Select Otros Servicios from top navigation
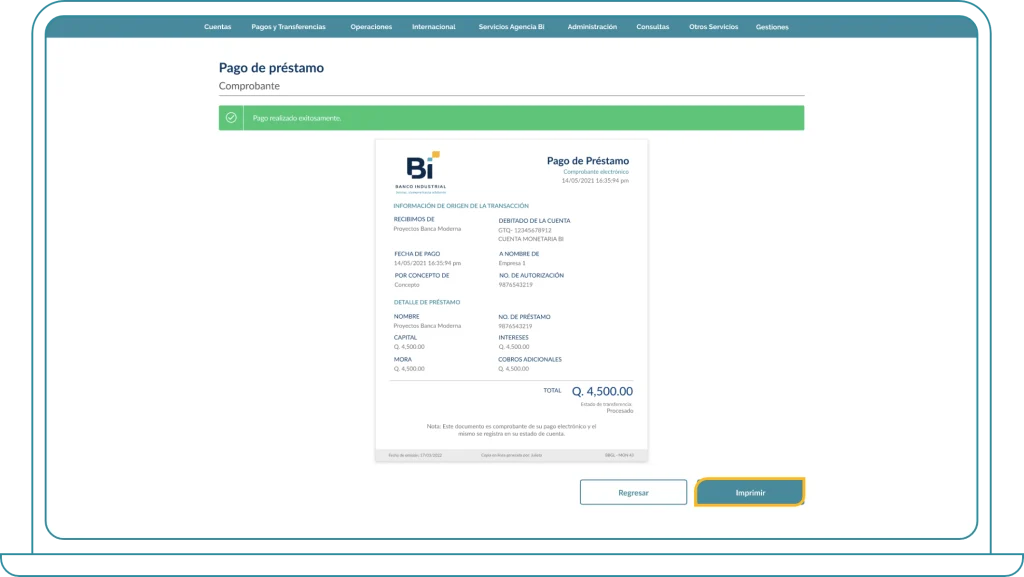This screenshot has width=1024, height=577. (713, 27)
